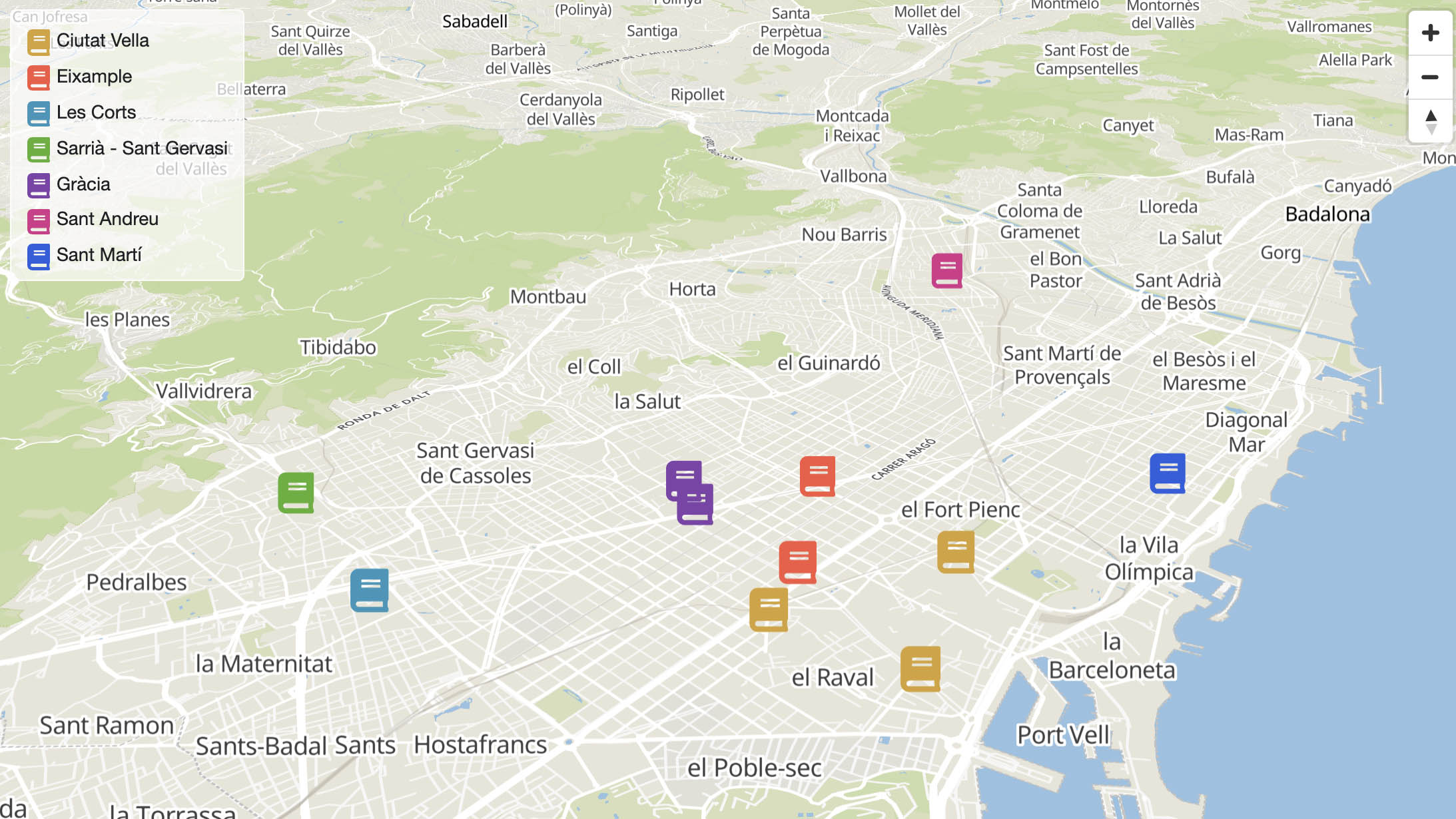The height and width of the screenshot is (819, 1456).
Task: Click the green book marker near Sant Gervasi
Action: pos(296,492)
